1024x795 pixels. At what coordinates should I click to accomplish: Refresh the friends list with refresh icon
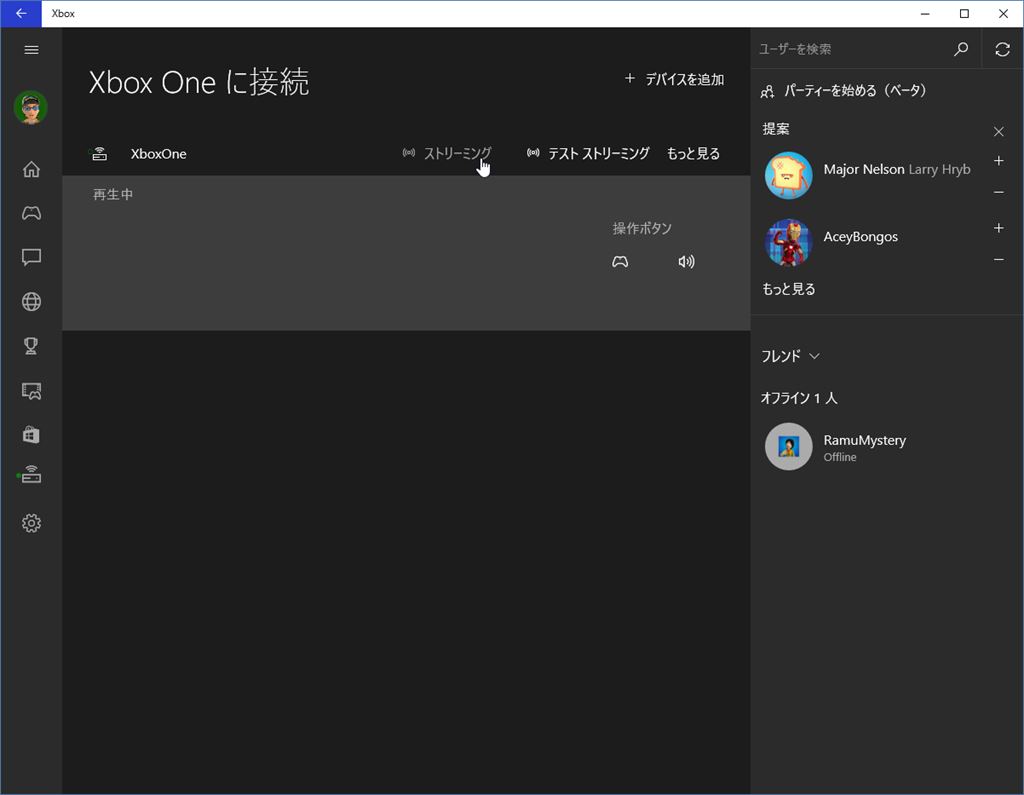[x=1002, y=49]
